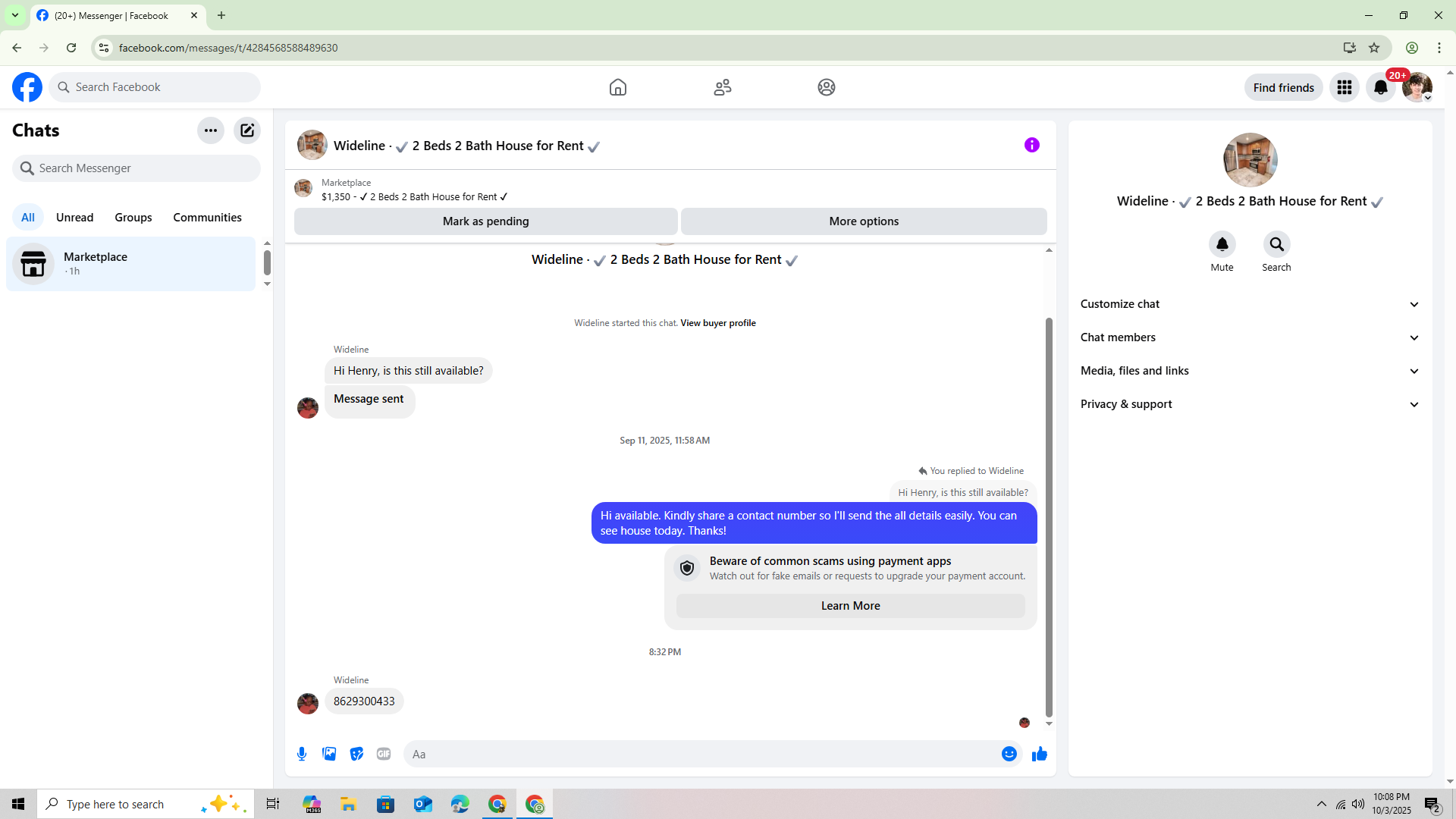Attach a photo file to the message

pos(329,754)
